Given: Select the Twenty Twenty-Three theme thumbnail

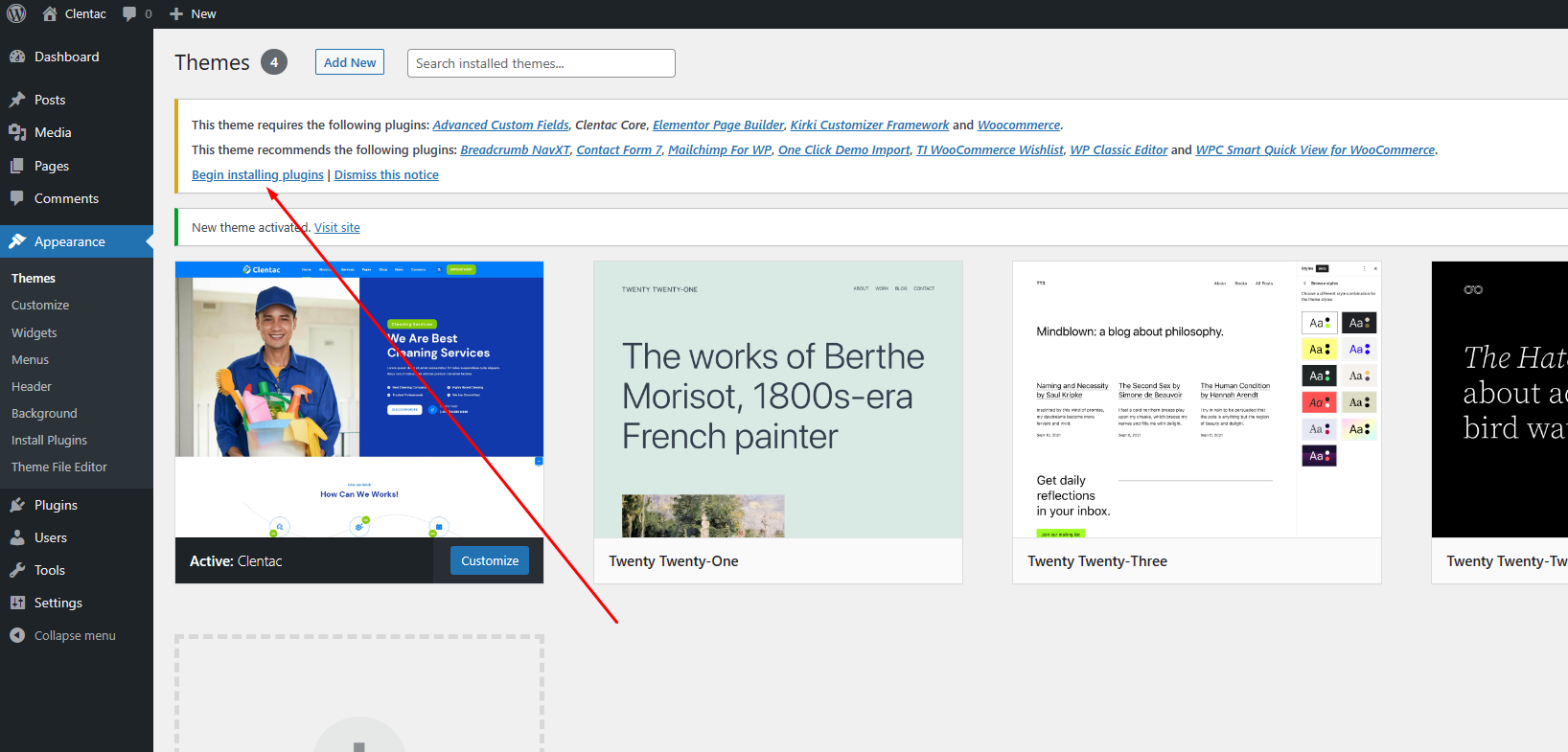Looking at the screenshot, I should pyautogui.click(x=1197, y=399).
